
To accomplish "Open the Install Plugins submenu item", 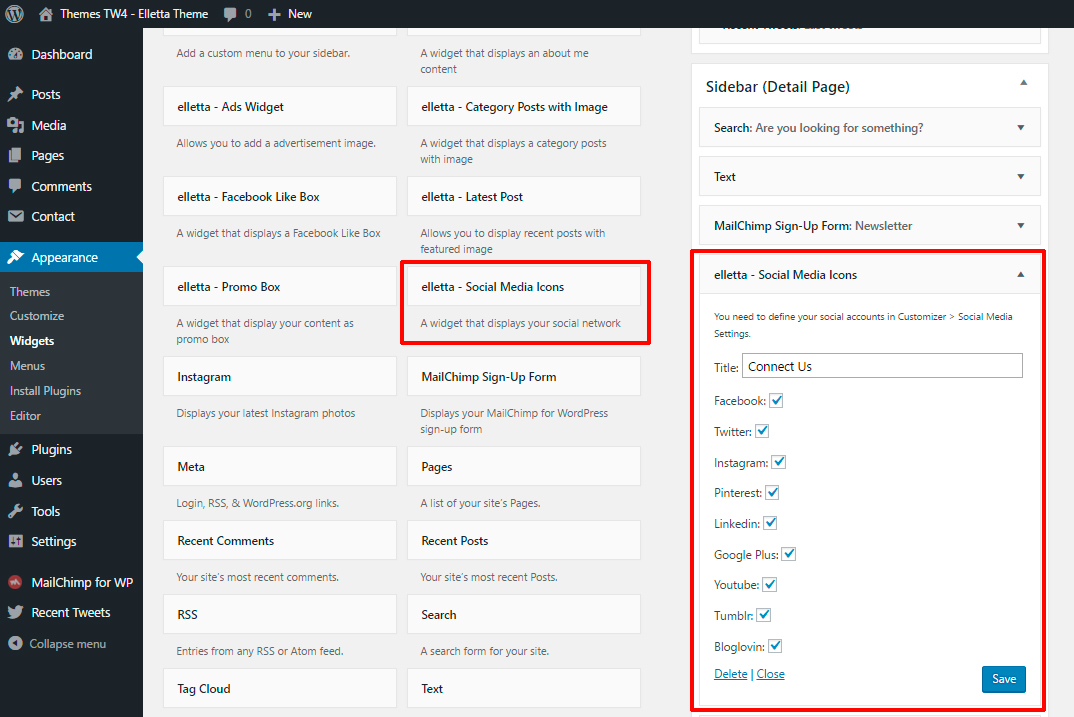I will [x=45, y=390].
